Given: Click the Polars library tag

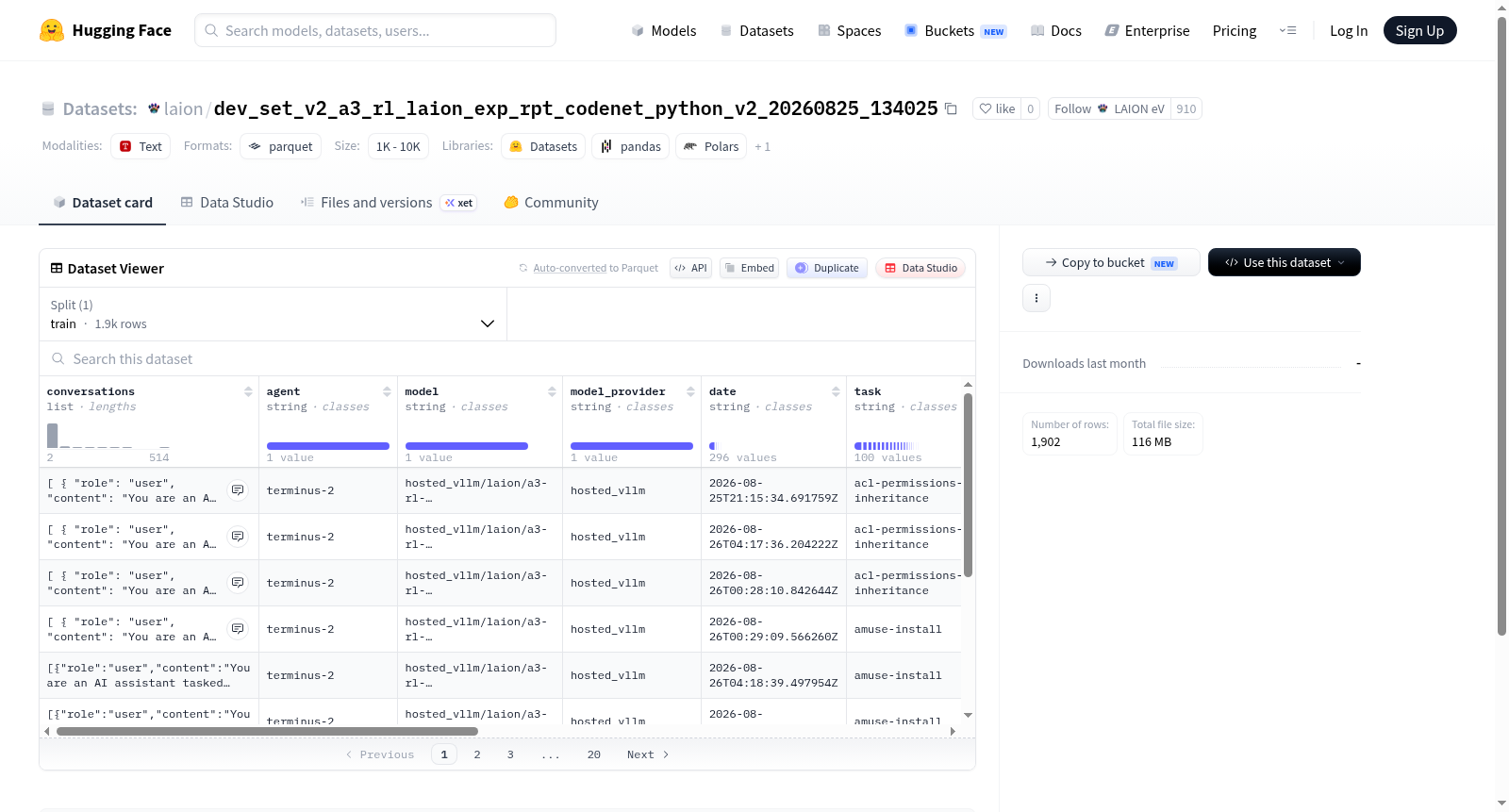Looking at the screenshot, I should [x=711, y=146].
